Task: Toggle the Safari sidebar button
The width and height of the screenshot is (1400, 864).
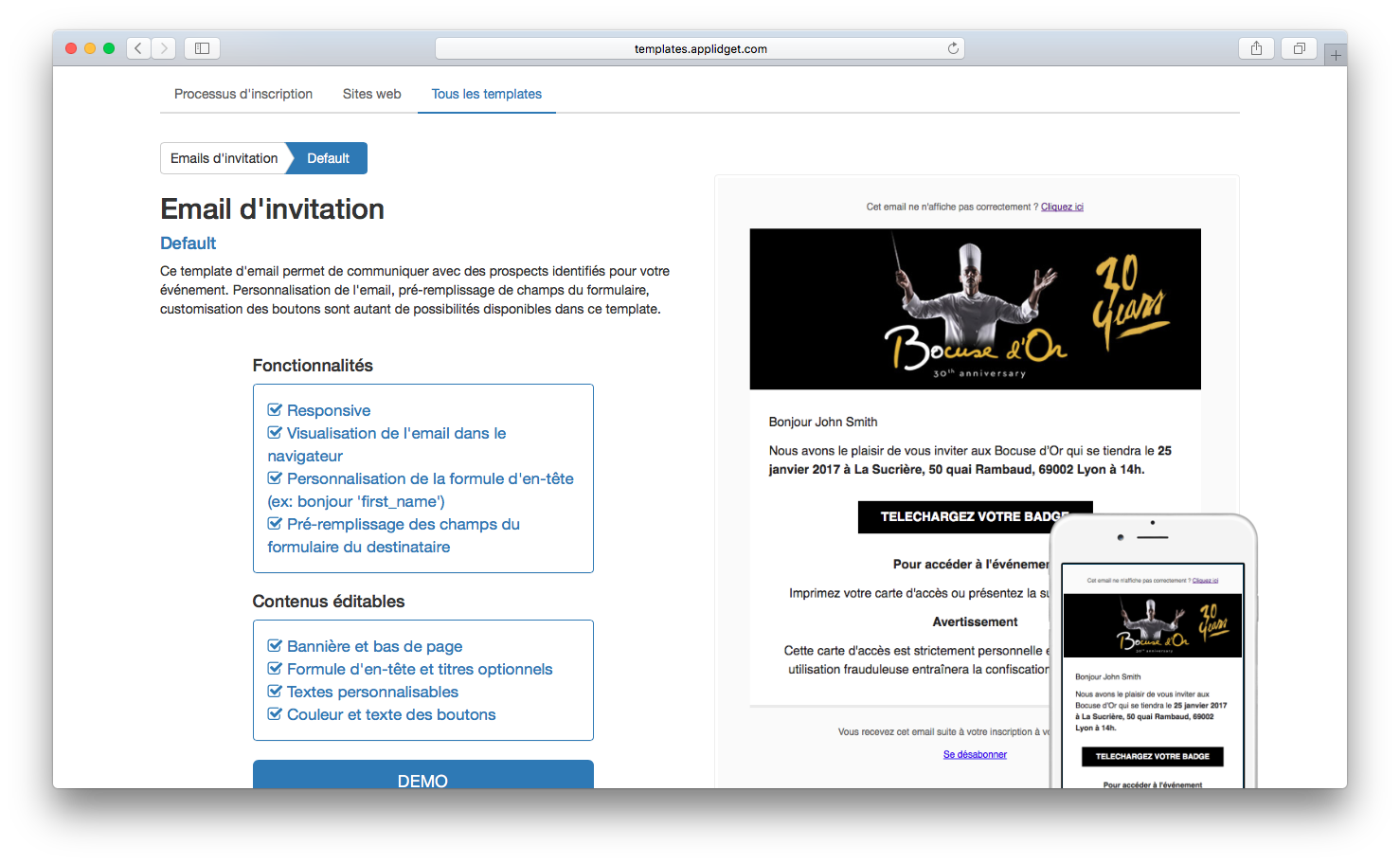Action: (202, 48)
